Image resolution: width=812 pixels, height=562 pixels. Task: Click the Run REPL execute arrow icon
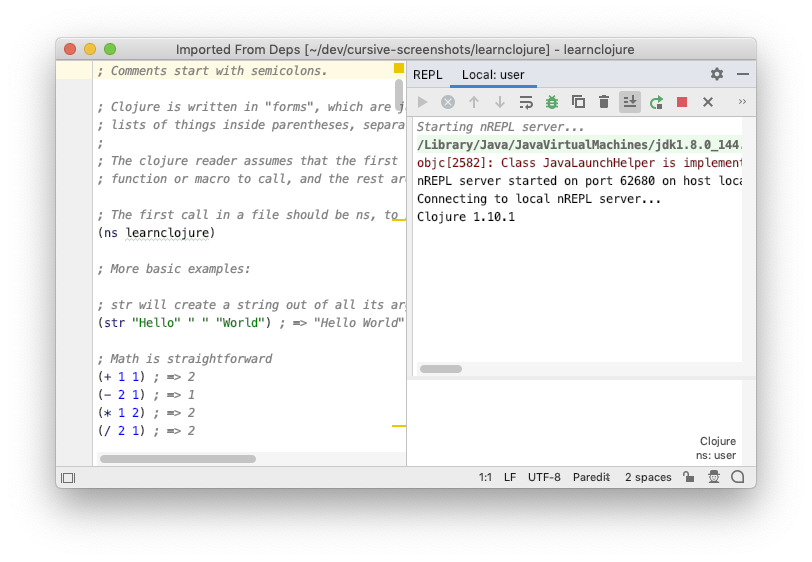(423, 102)
